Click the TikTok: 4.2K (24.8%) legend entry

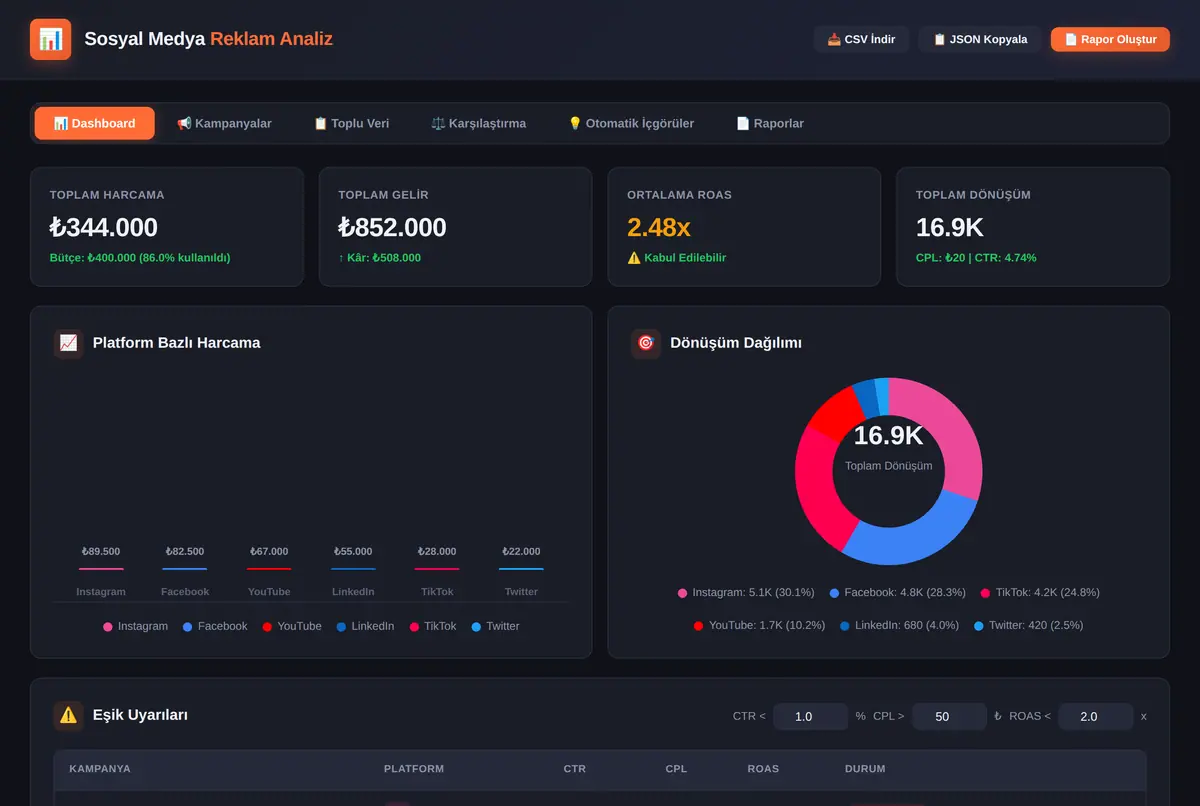pyautogui.click(x=1040, y=593)
